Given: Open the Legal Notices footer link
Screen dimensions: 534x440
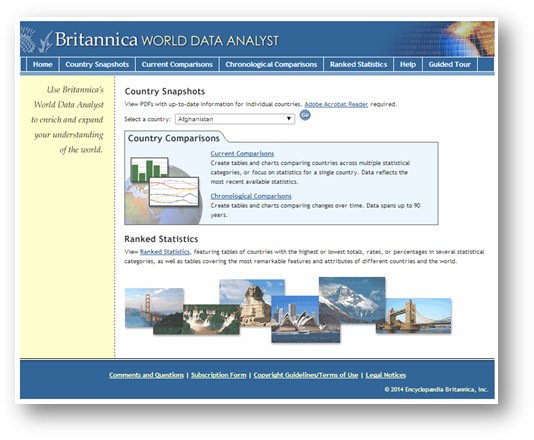Looking at the screenshot, I should pos(386,375).
